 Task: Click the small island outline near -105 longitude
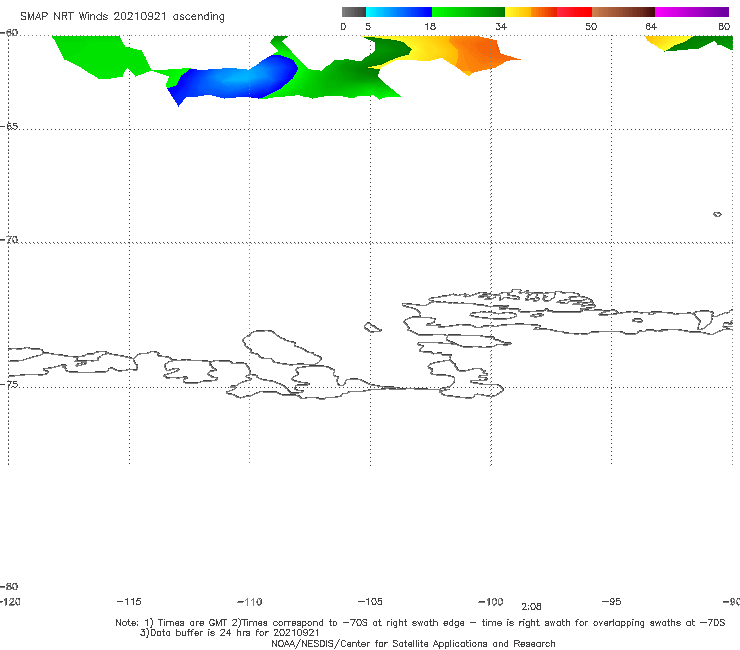(x=372, y=327)
